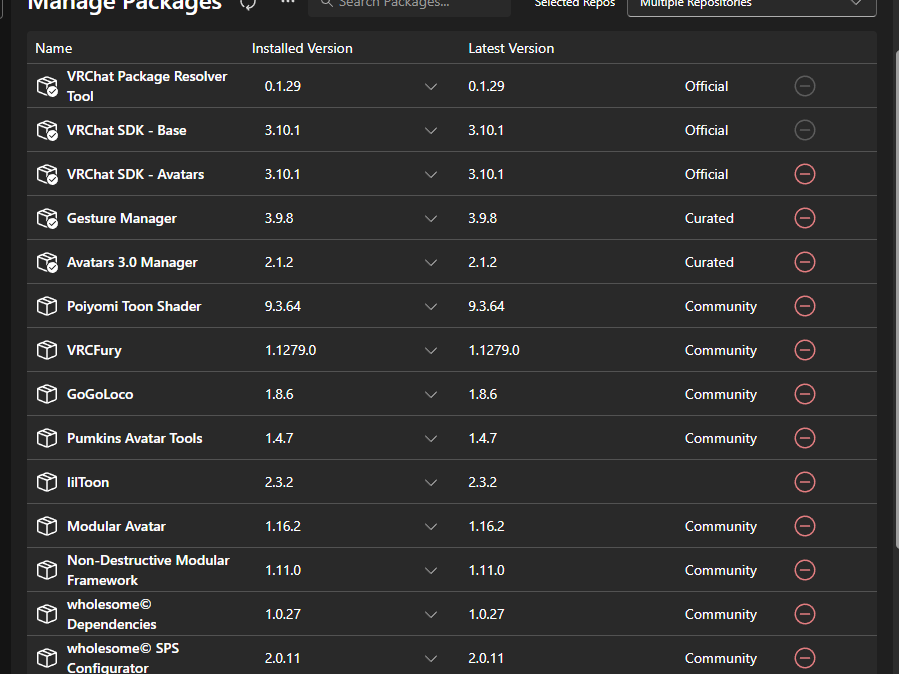Open version dropdown for VRChat SDK - Avatars
This screenshot has width=899, height=674.
click(431, 175)
